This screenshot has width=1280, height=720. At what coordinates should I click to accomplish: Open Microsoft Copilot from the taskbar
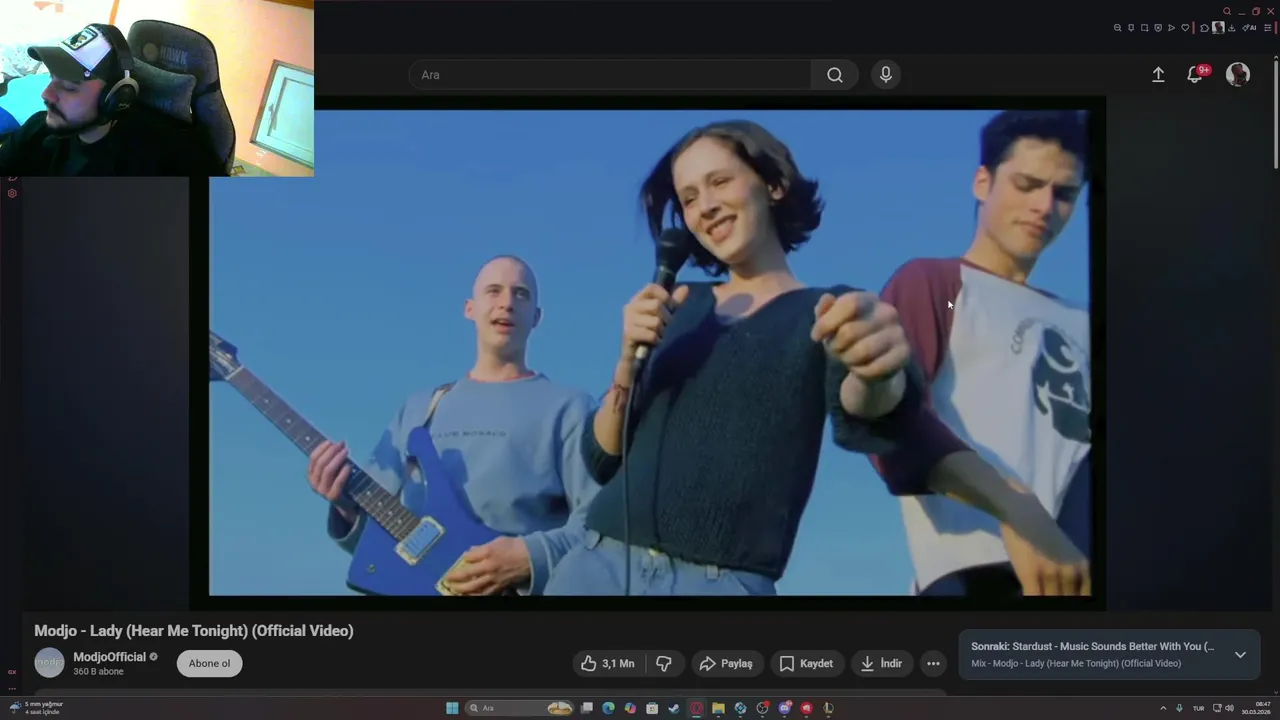630,708
